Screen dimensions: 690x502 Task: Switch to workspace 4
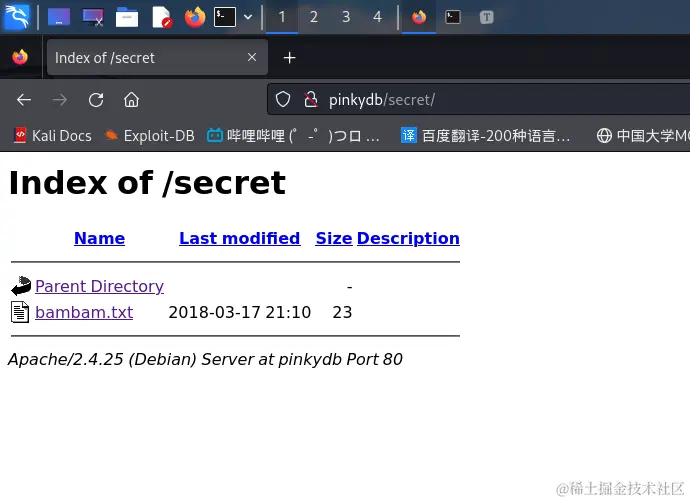(x=377, y=16)
